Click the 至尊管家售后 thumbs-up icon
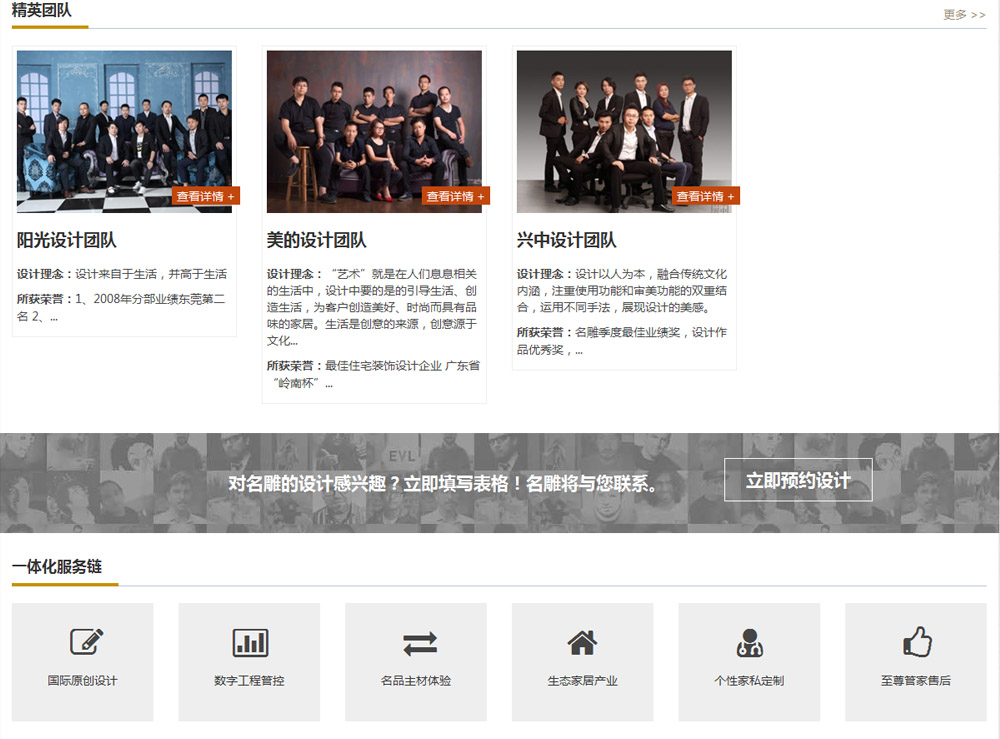Screen dimensions: 1000x739 (917, 641)
